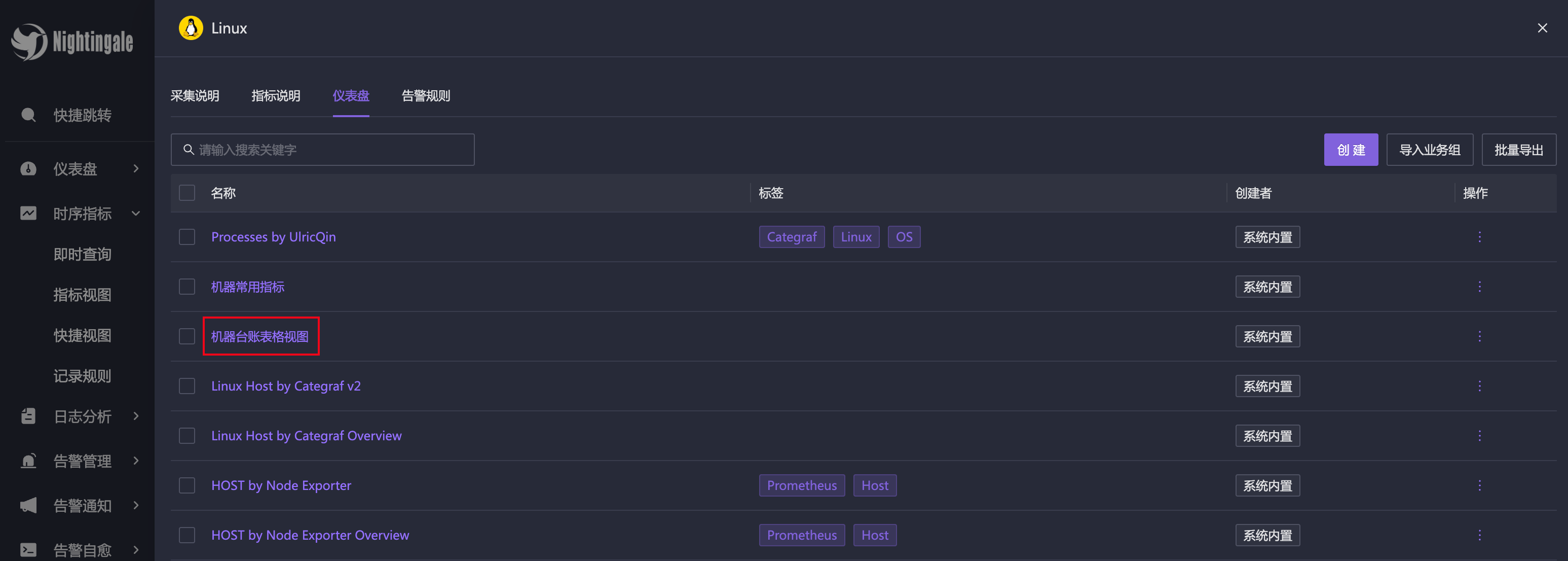The height and width of the screenshot is (561, 1568).
Task: Toggle the select-all checkbox in table header
Action: pos(187,193)
